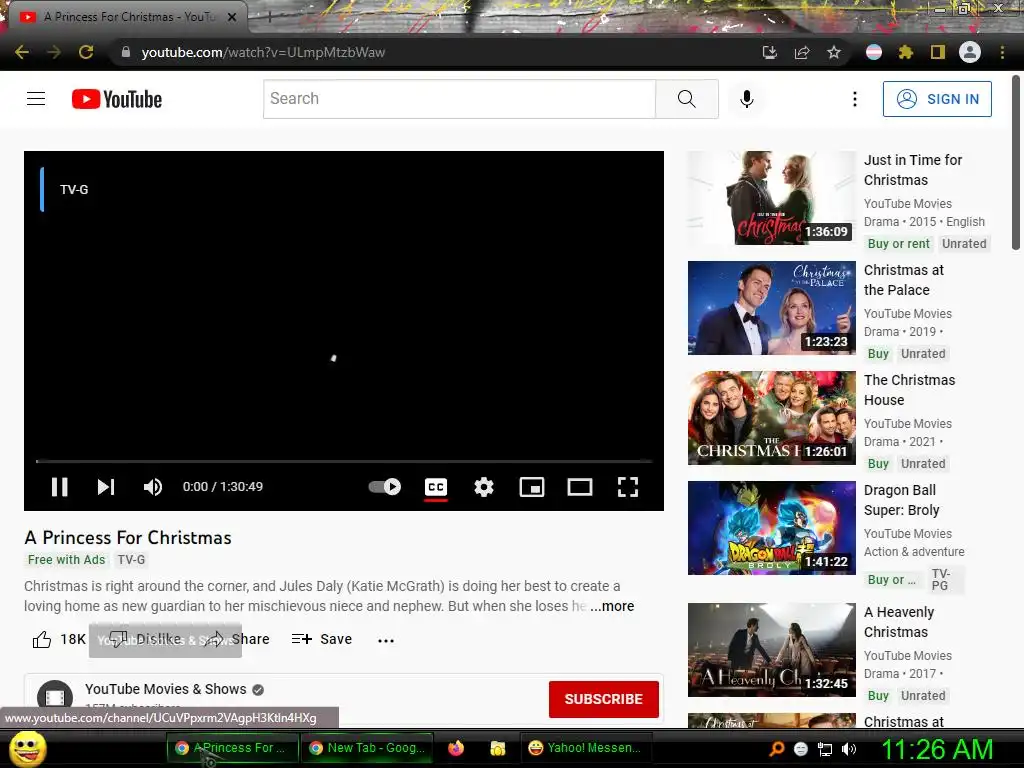
Task: Open YouTube settings three-dot menu in header
Action: tap(854, 99)
